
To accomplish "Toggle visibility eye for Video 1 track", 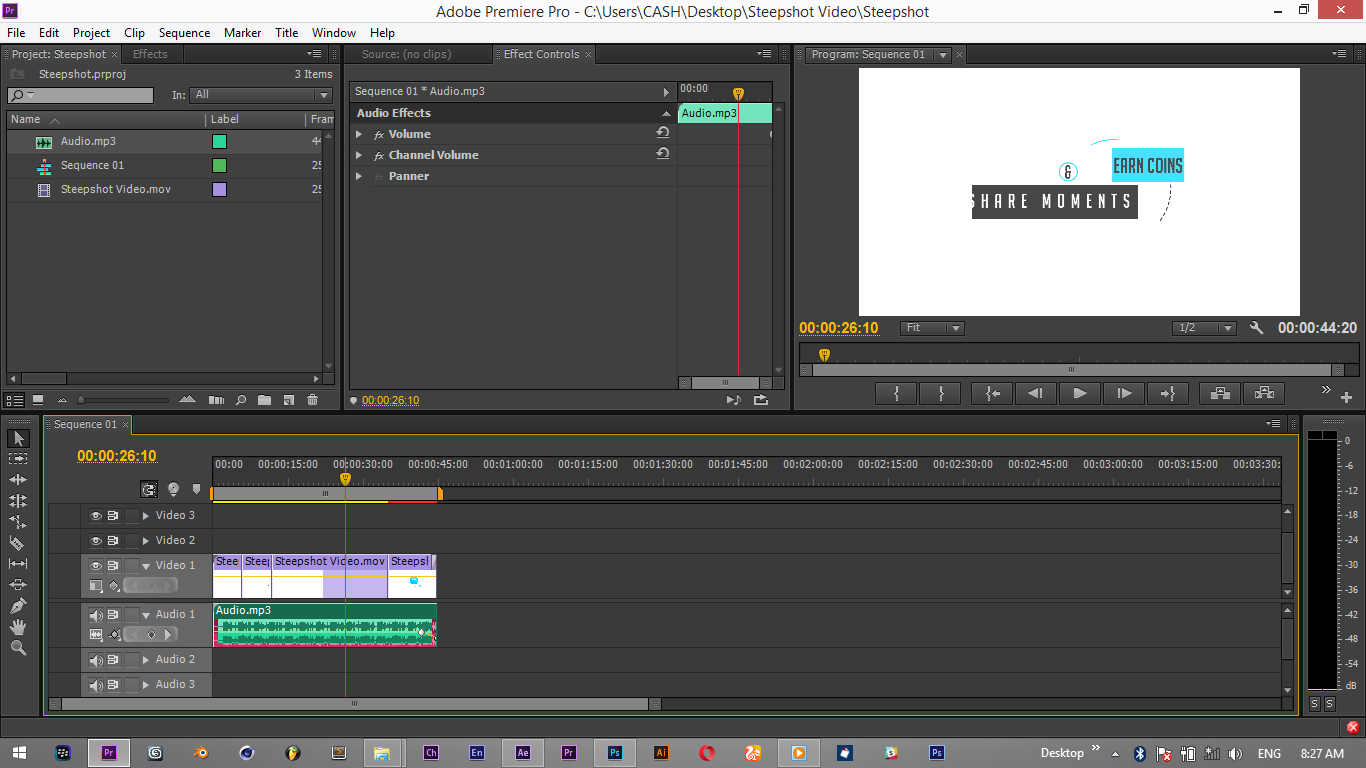I will point(96,566).
